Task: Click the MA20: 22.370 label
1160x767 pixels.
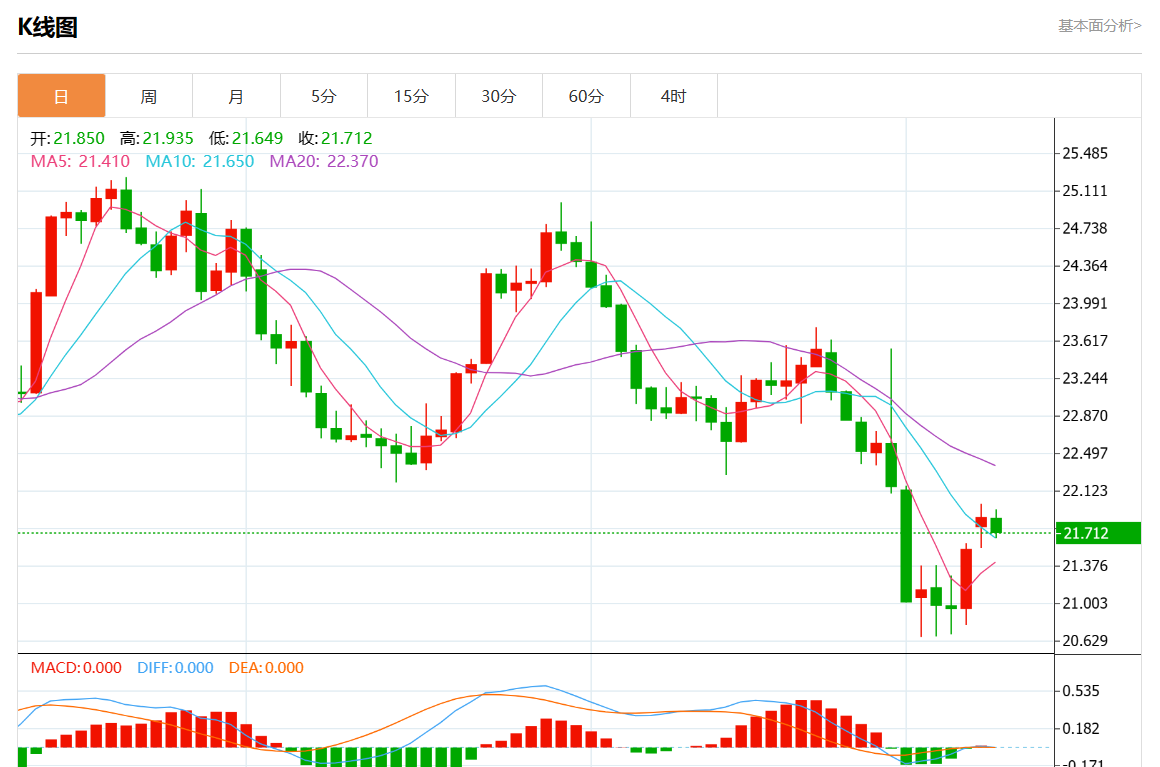Action: 324,161
